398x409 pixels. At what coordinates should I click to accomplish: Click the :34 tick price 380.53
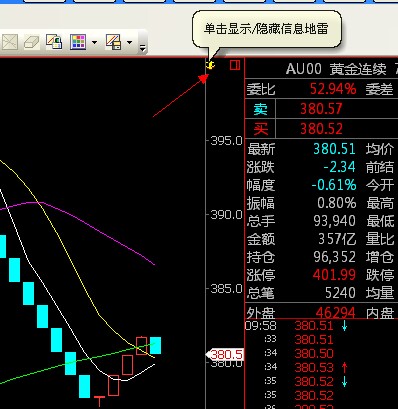[314, 368]
